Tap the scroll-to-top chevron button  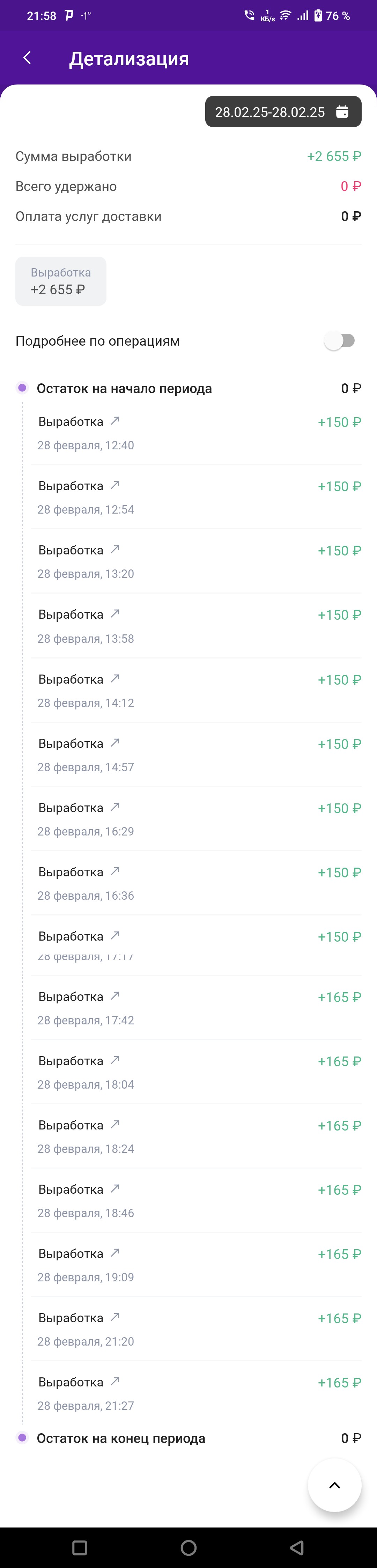click(334, 1485)
